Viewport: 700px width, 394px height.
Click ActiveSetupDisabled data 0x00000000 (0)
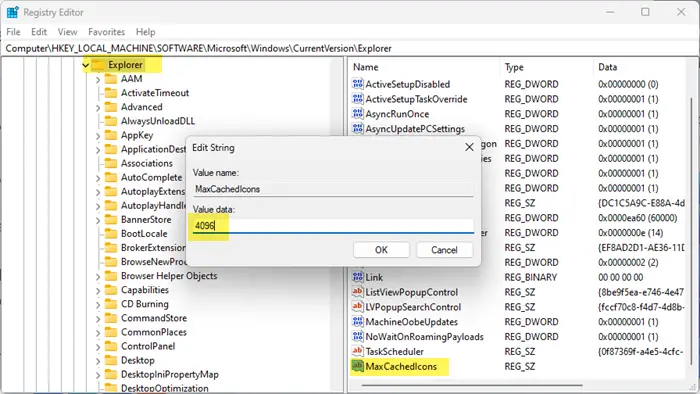point(628,84)
